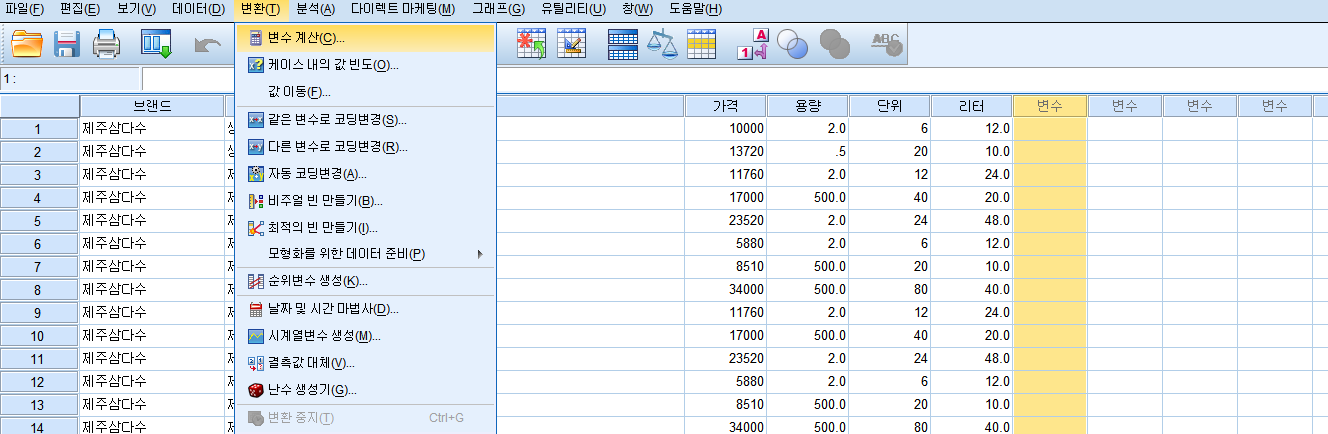Image resolution: width=1328 pixels, height=434 pixels.
Task: Click the Spell Check ABC icon
Action: [x=886, y=44]
